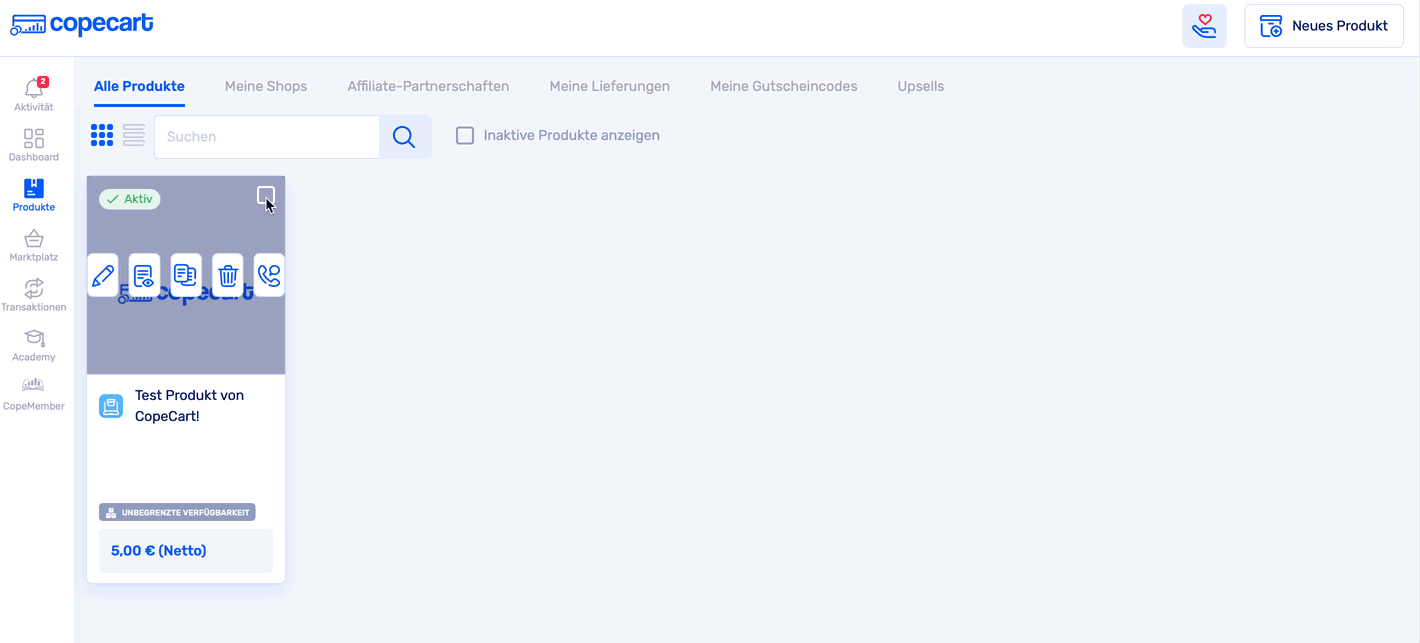Open Academy from the sidebar
The width and height of the screenshot is (1420, 643).
click(x=34, y=345)
